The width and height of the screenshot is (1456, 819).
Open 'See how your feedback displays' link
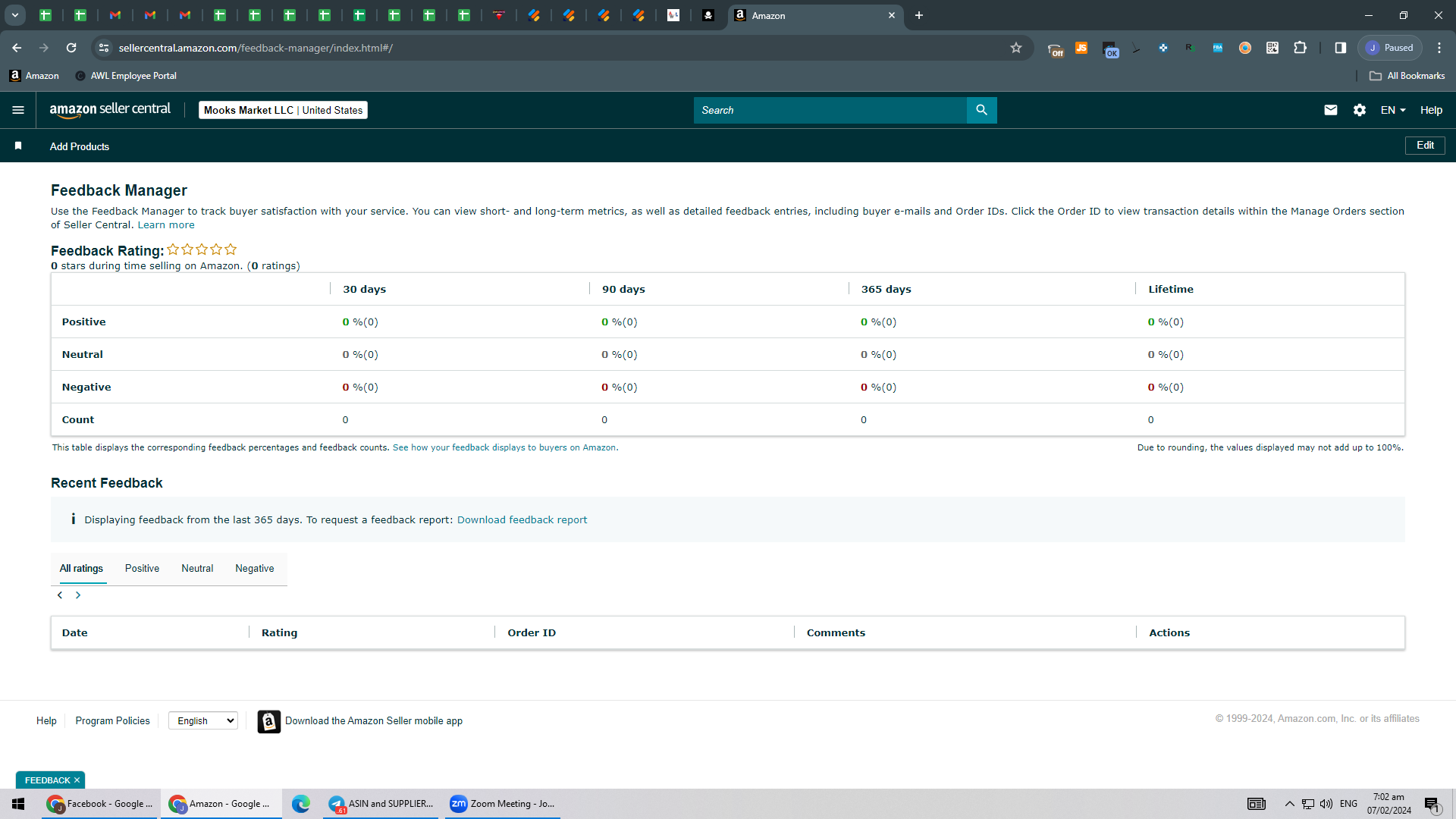504,447
